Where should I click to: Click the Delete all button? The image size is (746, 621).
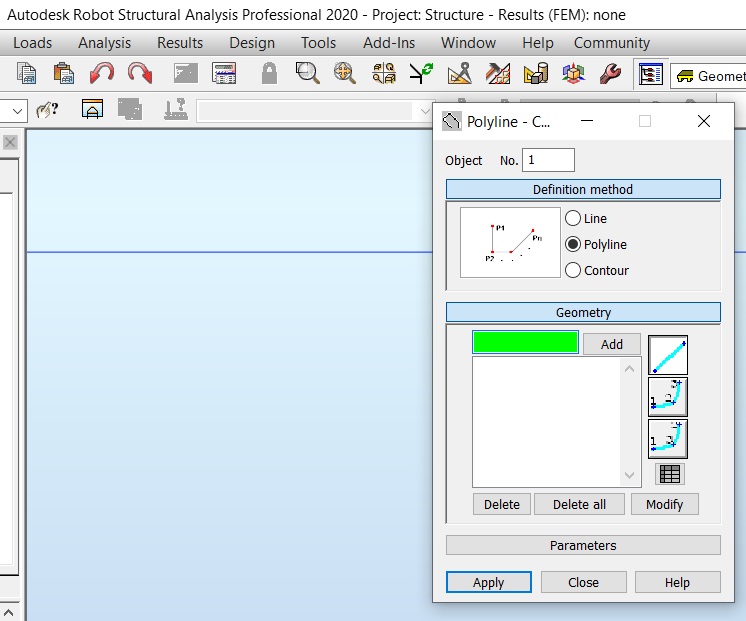(x=579, y=504)
